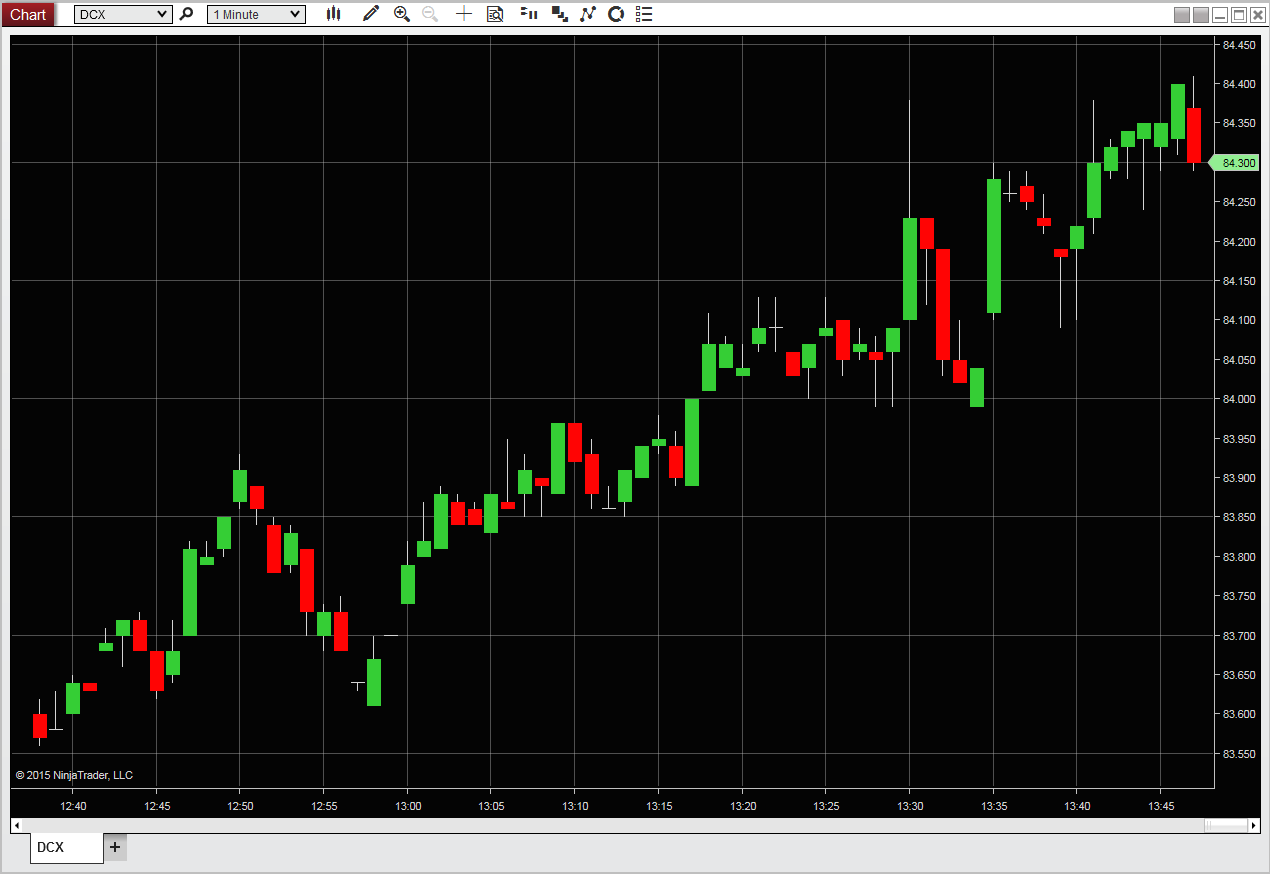The image size is (1270, 874).
Task: Open the chart Properties list icon
Action: tap(644, 14)
